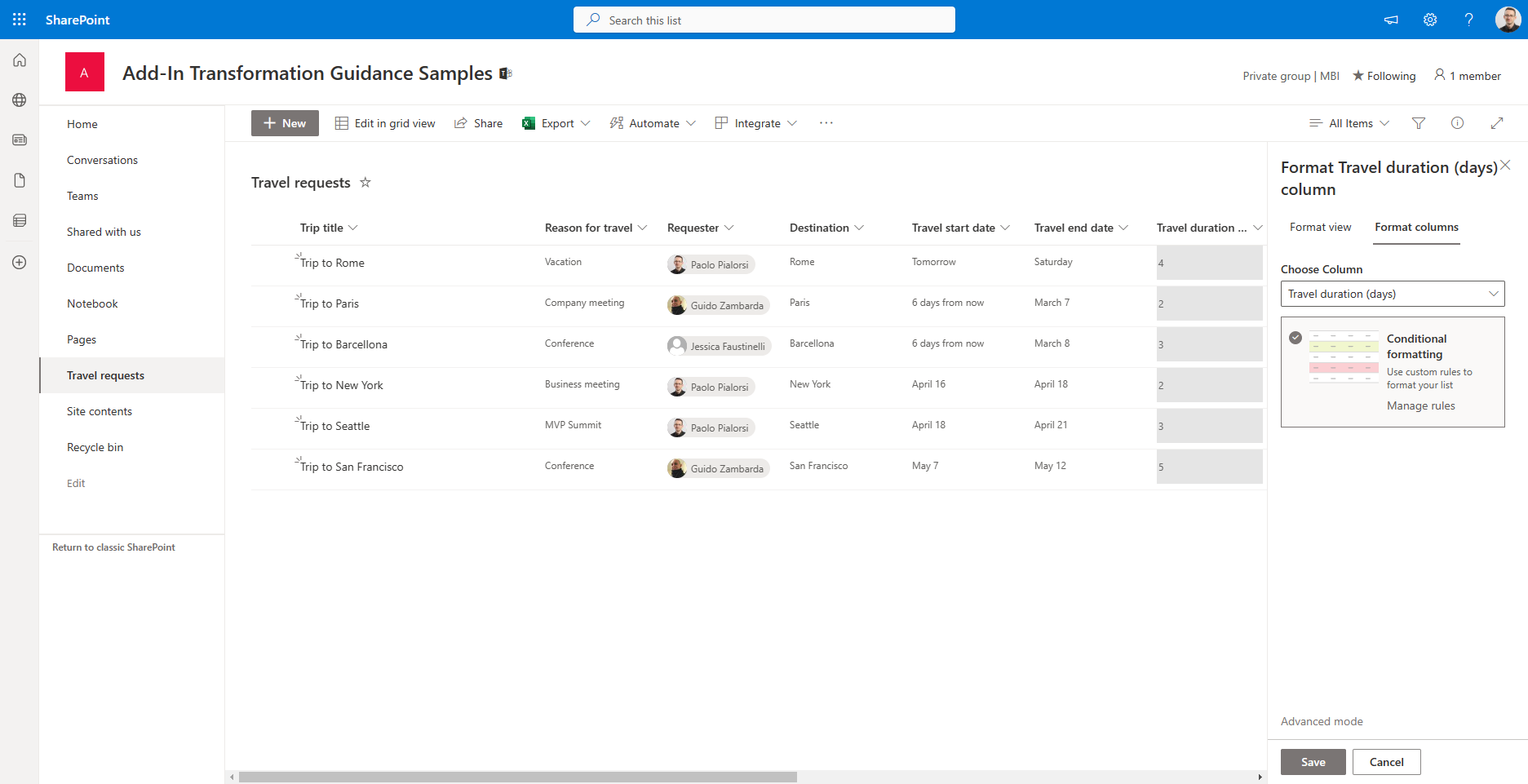Screen dimensions: 1528x784
Task: Click the horizontal scrollbar at bottom
Action: [x=517, y=777]
